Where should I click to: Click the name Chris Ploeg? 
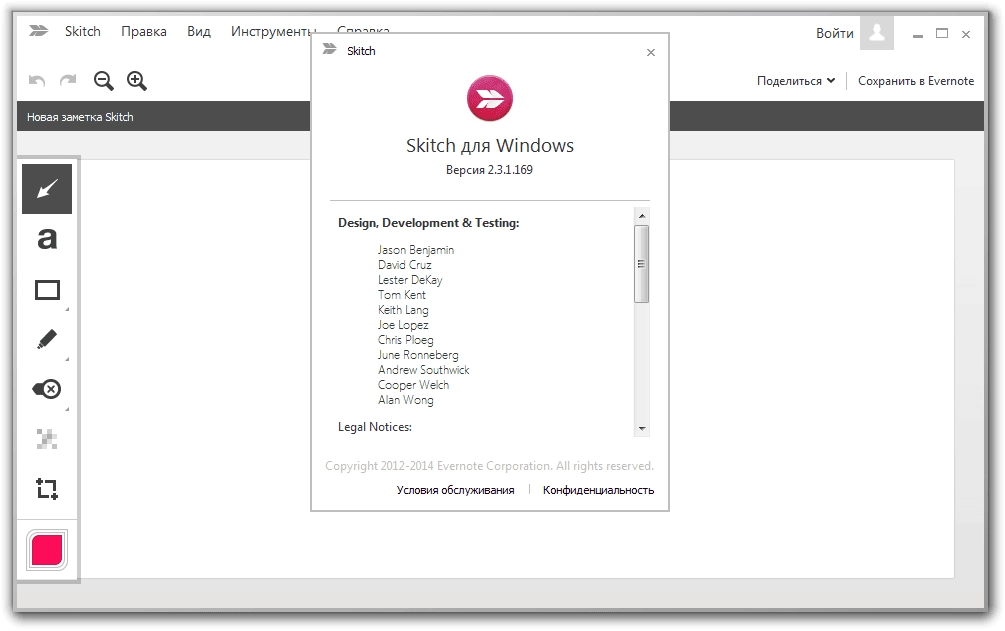406,340
